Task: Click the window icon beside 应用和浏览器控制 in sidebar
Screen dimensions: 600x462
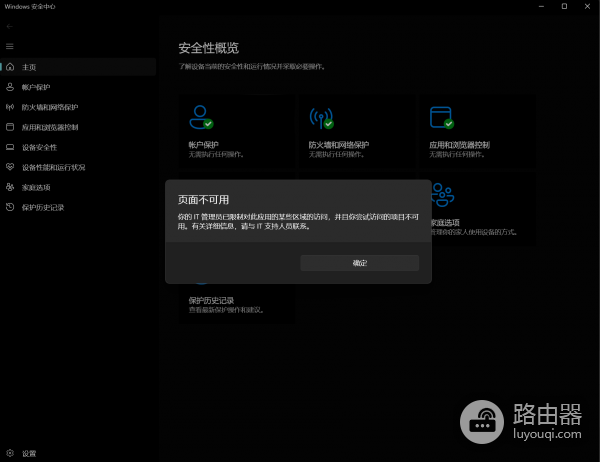Action: click(10, 127)
